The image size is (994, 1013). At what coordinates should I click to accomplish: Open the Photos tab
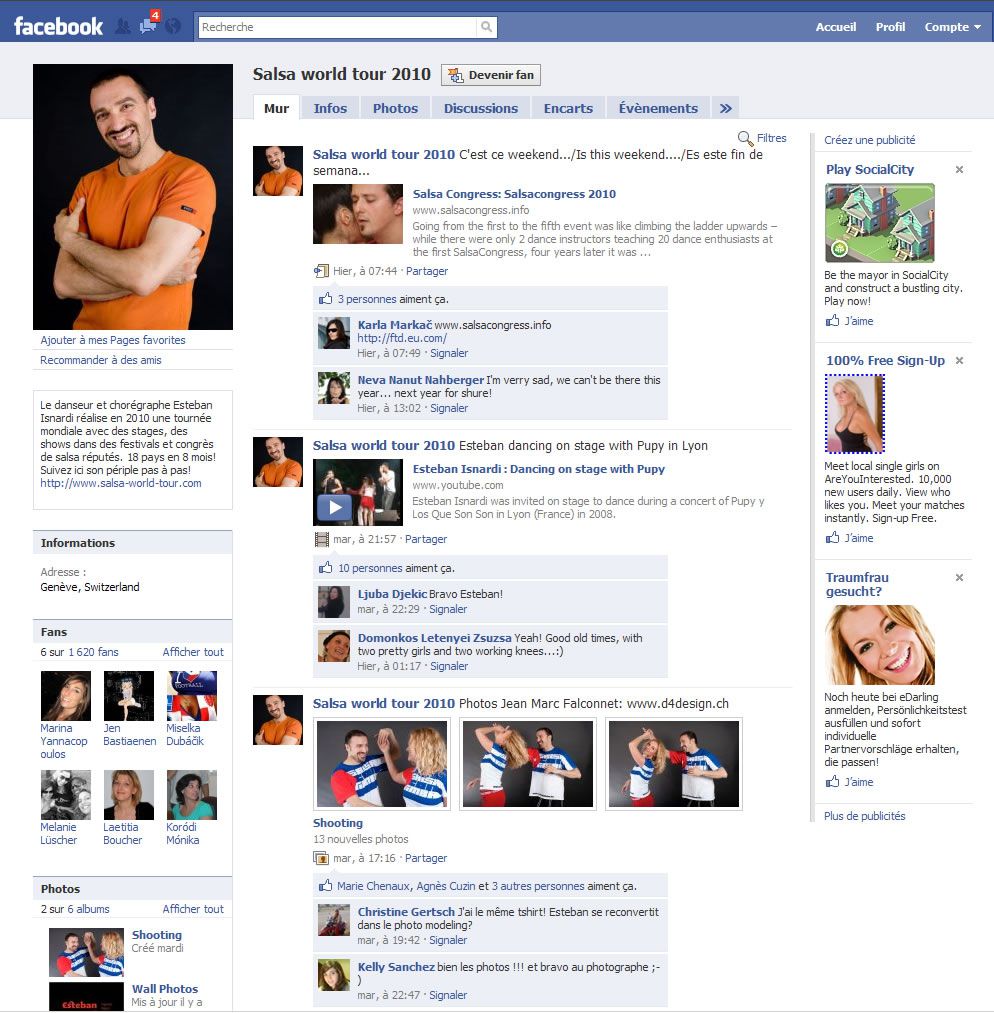click(x=395, y=109)
